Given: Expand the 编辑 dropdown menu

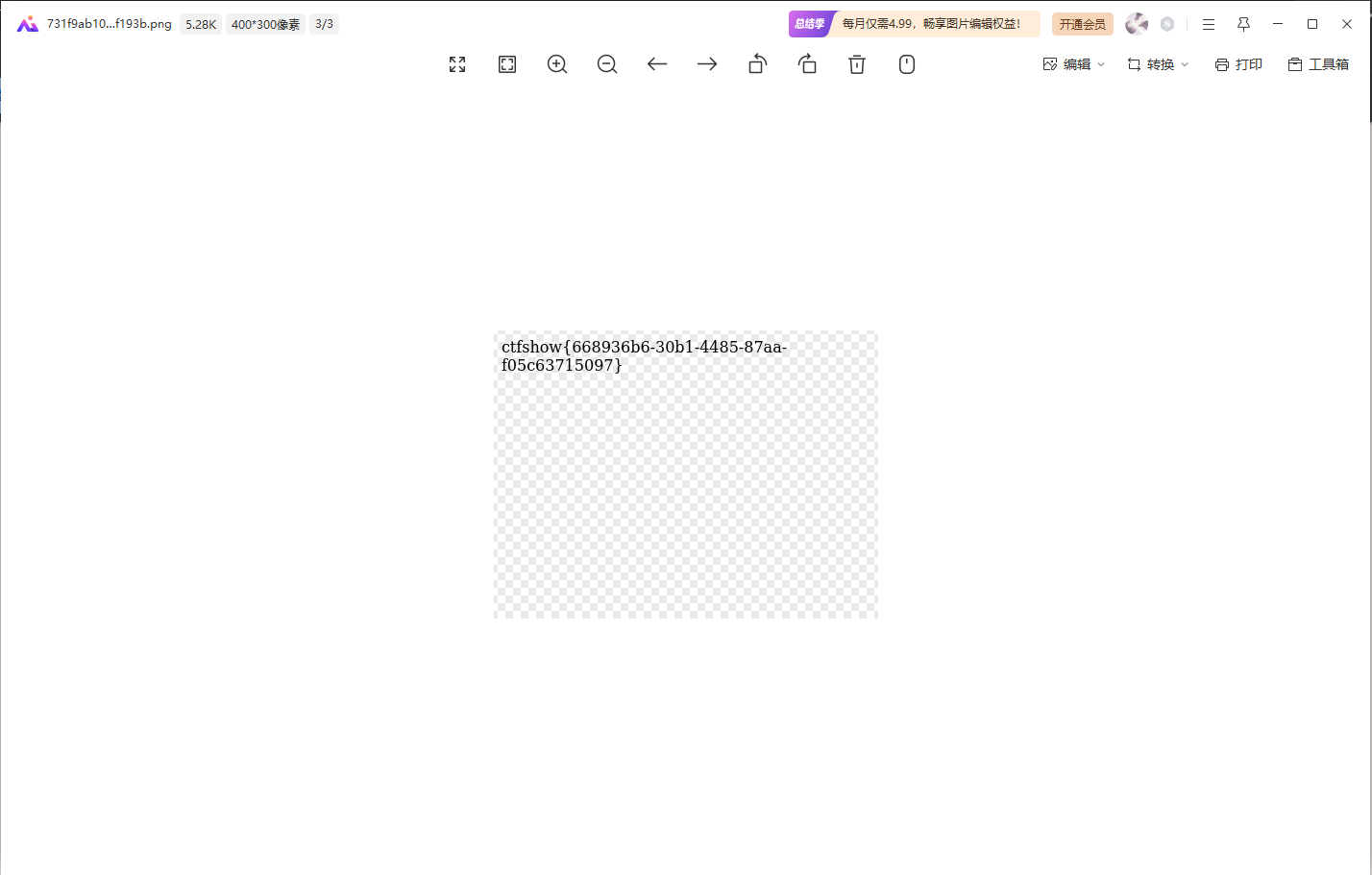Looking at the screenshot, I should (1074, 64).
